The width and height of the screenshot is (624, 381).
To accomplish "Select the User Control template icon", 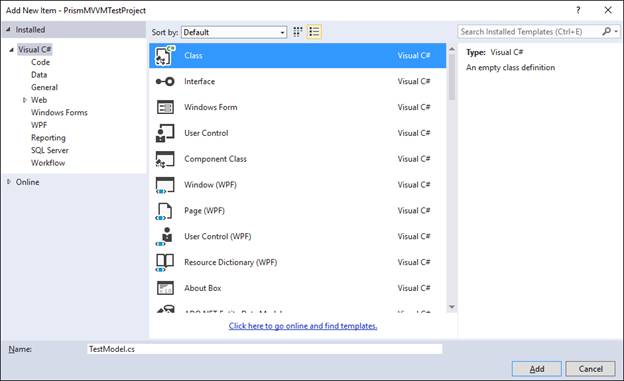I will point(165,133).
